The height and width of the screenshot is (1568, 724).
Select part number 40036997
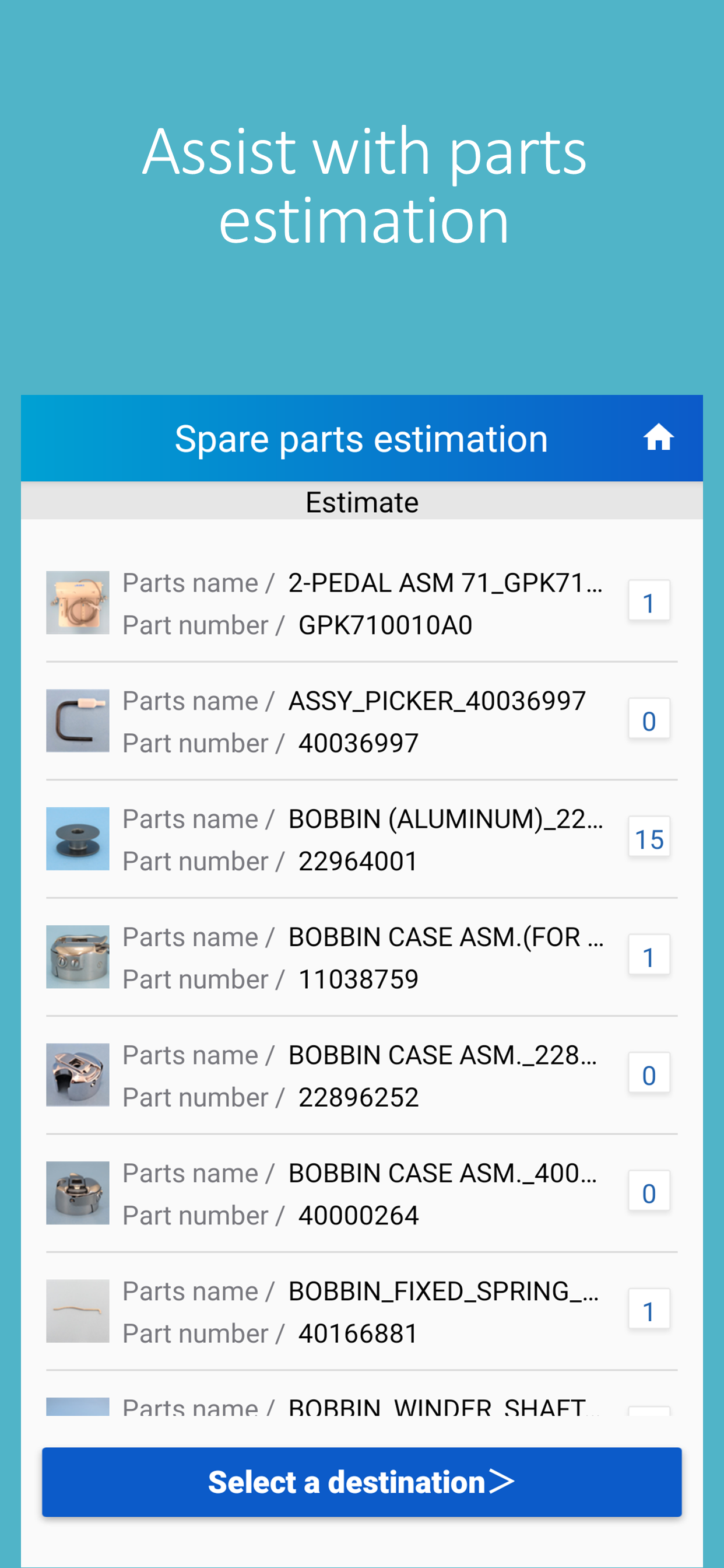[x=359, y=744]
